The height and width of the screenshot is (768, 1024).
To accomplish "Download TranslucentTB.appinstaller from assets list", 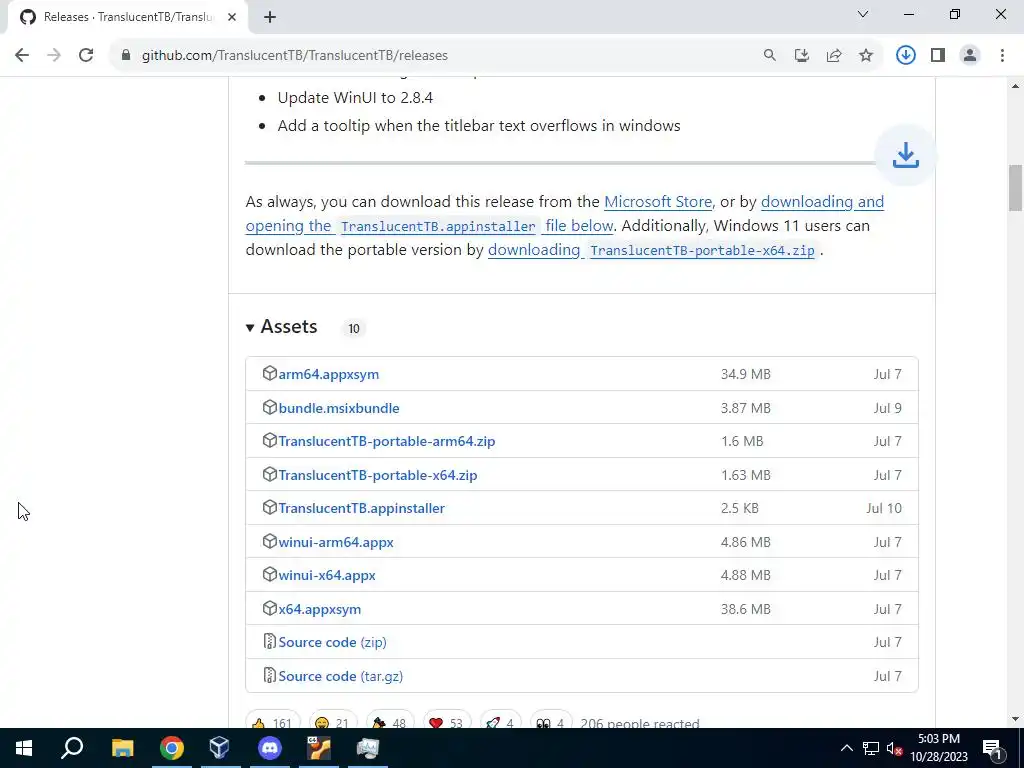I will pos(361,509).
